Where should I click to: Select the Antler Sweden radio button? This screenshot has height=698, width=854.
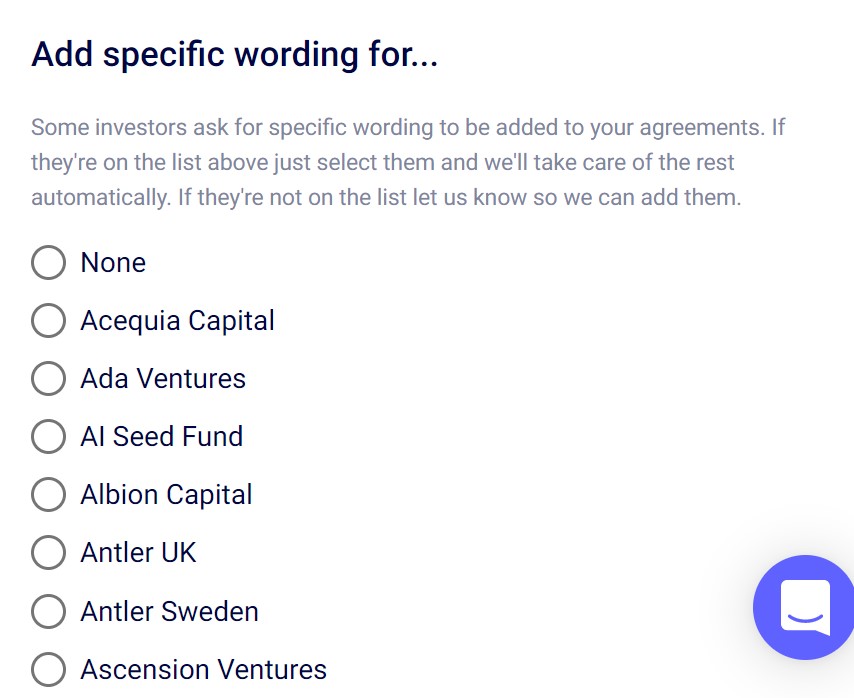pos(48,611)
